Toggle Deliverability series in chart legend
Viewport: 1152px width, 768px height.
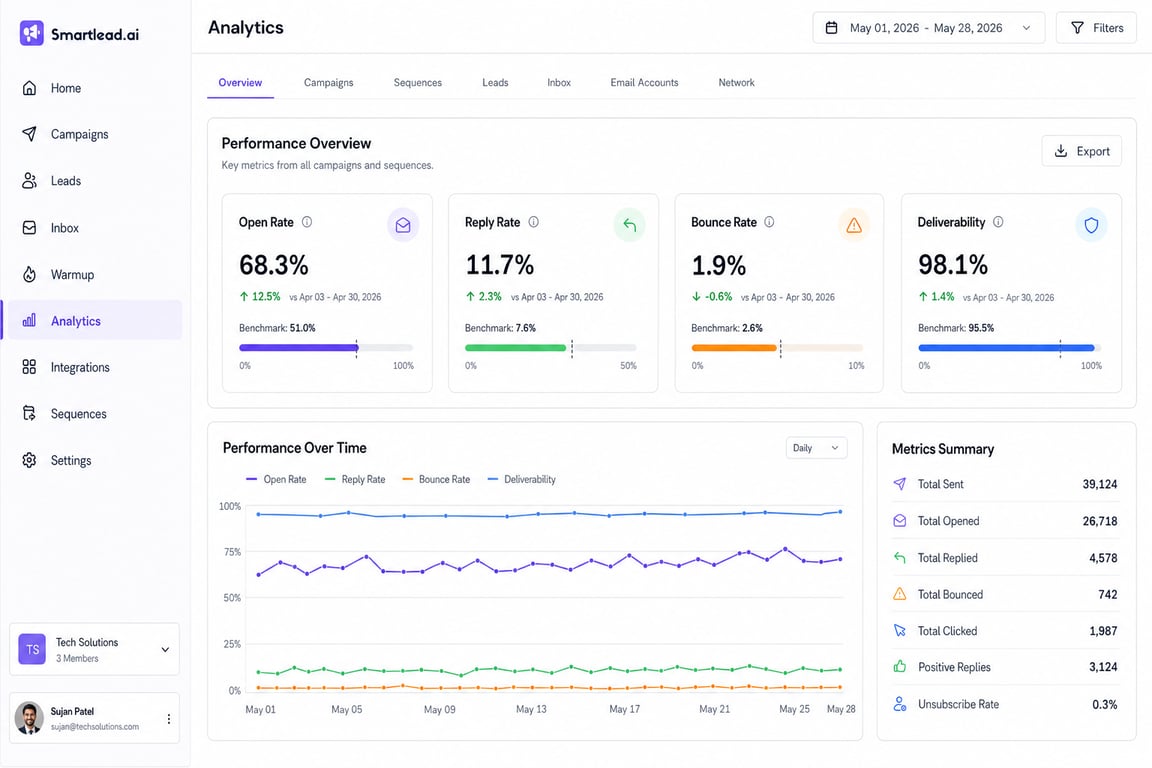click(x=522, y=479)
